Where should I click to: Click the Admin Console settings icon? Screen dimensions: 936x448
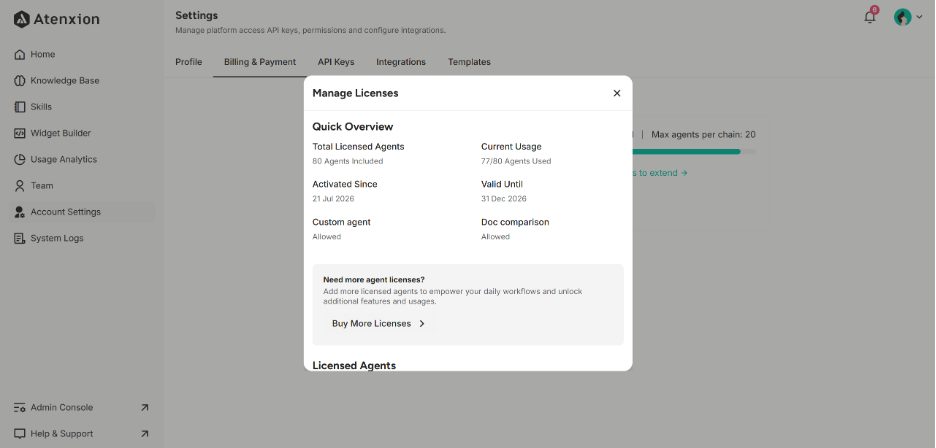[19, 407]
